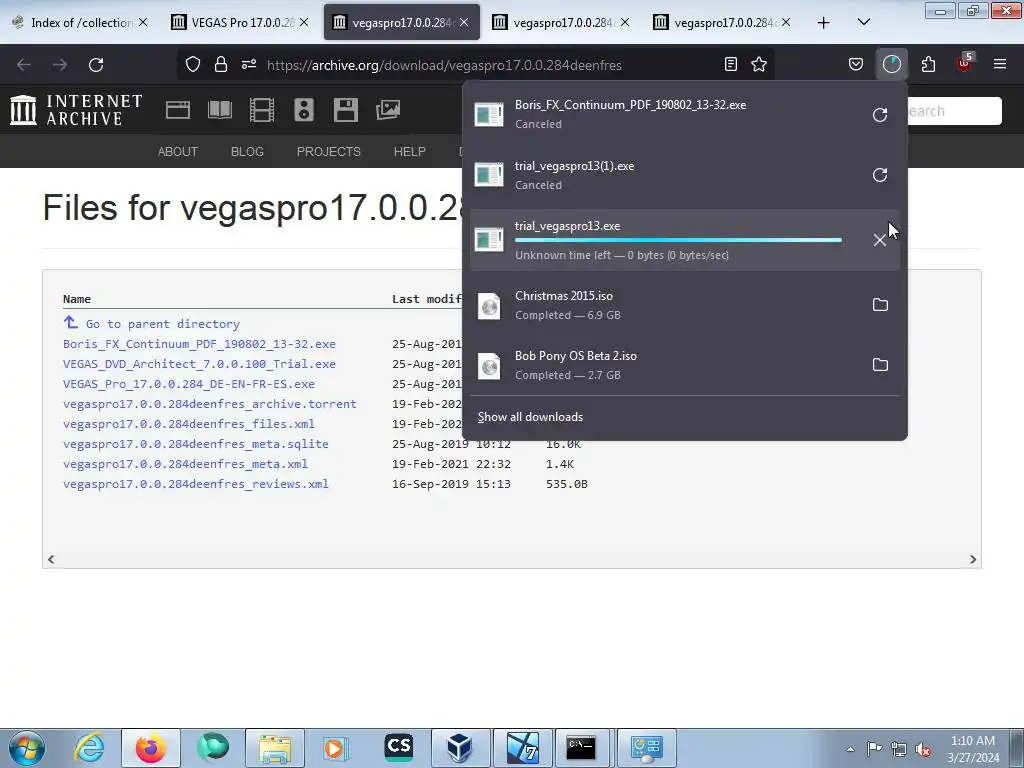This screenshot has width=1024, height=768.
Task: Click the back navigation arrow
Action: coord(24,64)
